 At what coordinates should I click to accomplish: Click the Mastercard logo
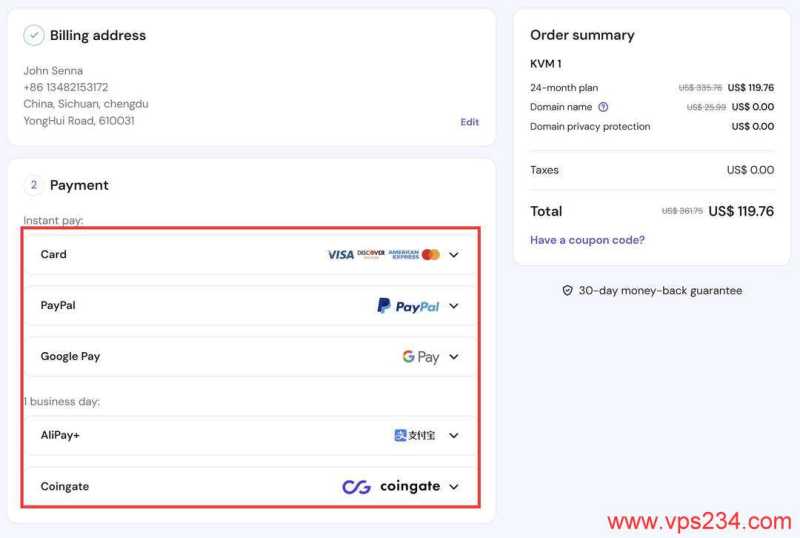click(431, 255)
